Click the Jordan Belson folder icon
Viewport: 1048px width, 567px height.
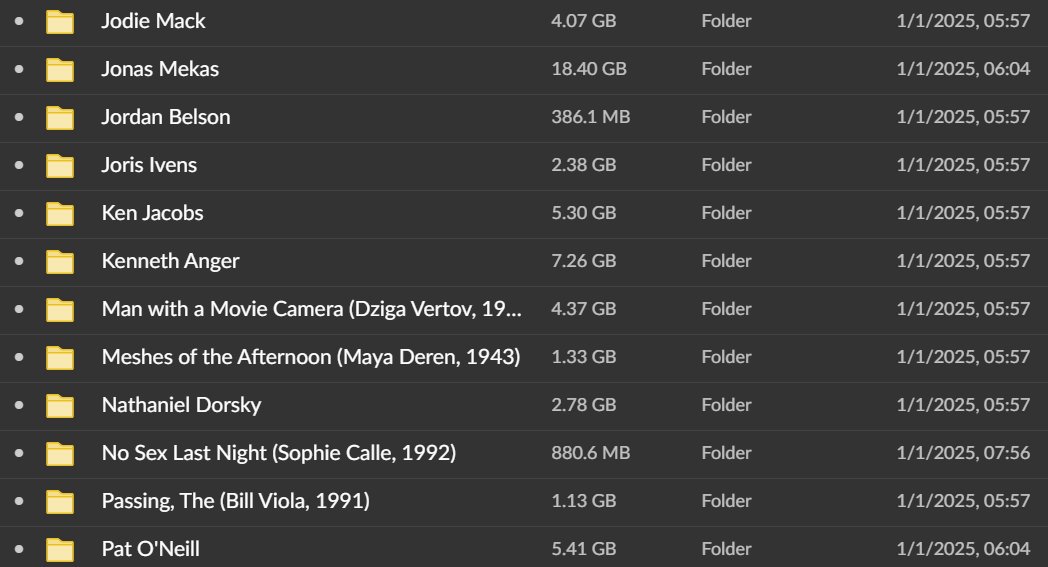coord(60,118)
